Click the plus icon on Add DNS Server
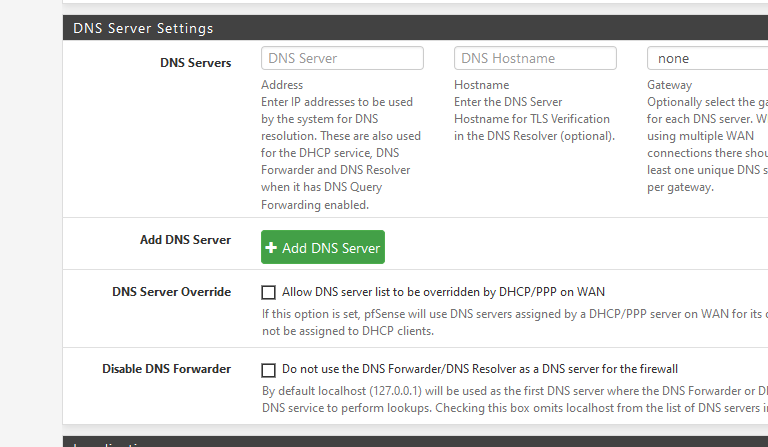The width and height of the screenshot is (768, 447). point(271,248)
